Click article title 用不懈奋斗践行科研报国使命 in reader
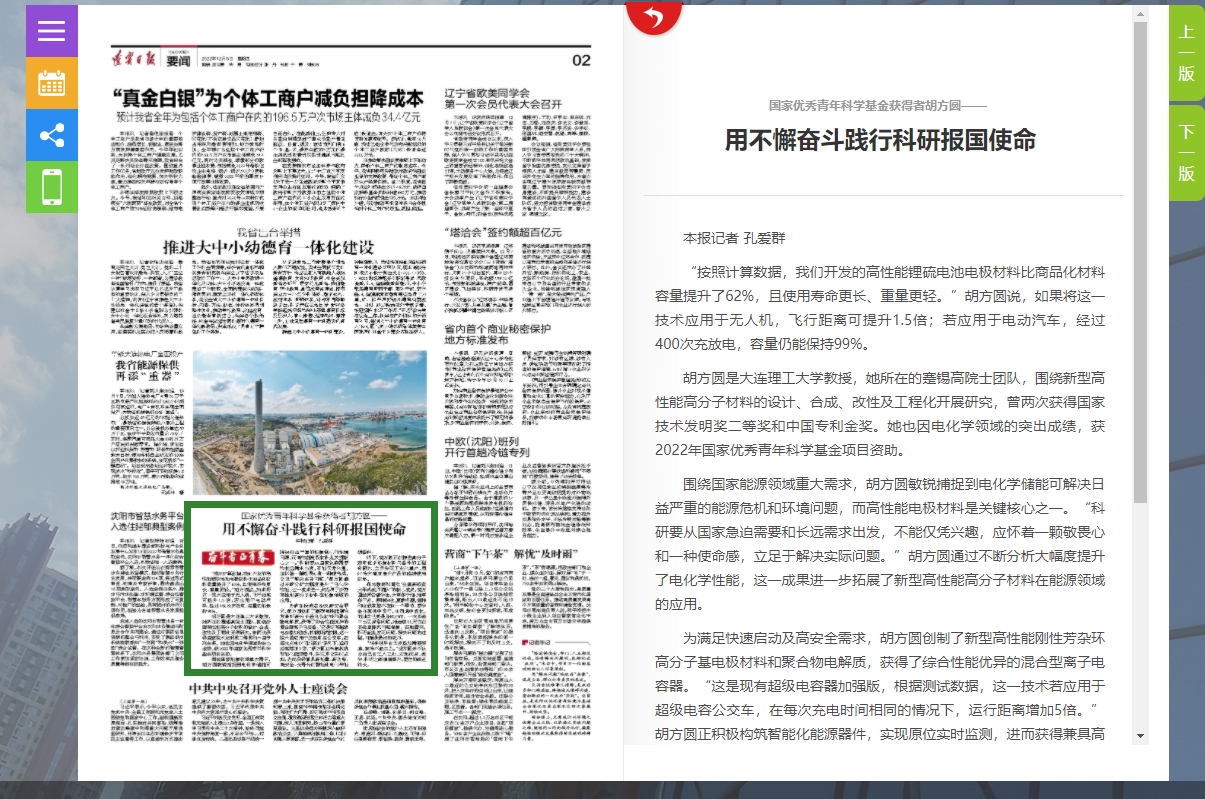Image resolution: width=1205 pixels, height=799 pixels. click(881, 139)
